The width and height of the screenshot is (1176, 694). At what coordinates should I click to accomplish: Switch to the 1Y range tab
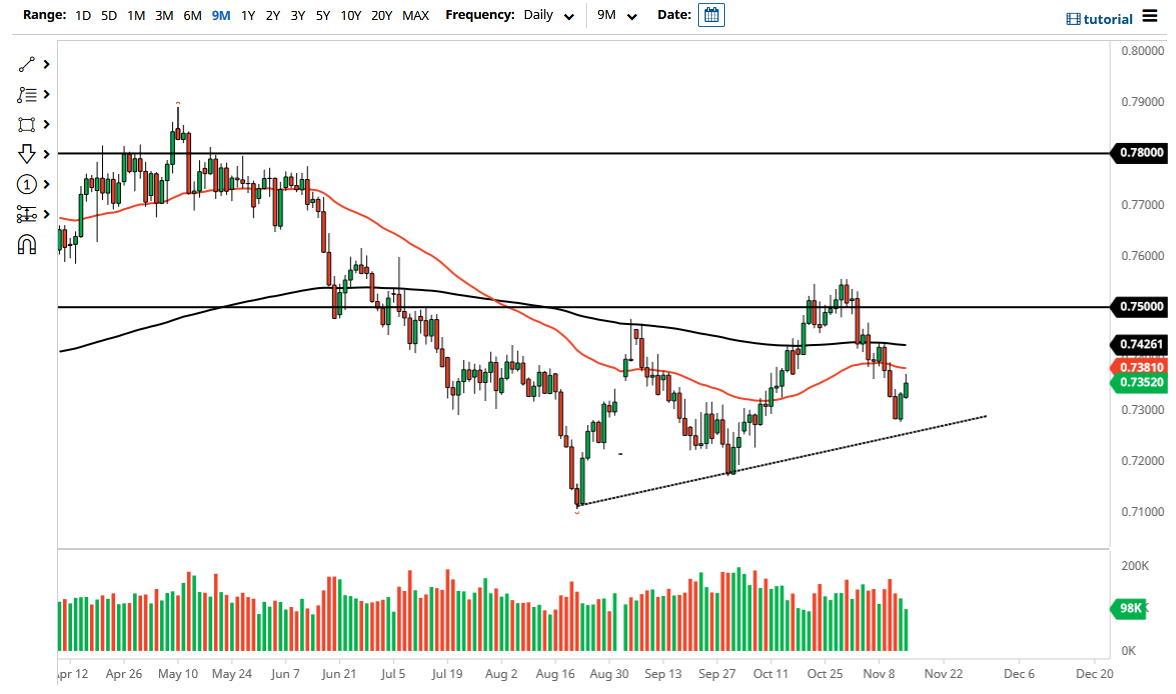pos(248,16)
